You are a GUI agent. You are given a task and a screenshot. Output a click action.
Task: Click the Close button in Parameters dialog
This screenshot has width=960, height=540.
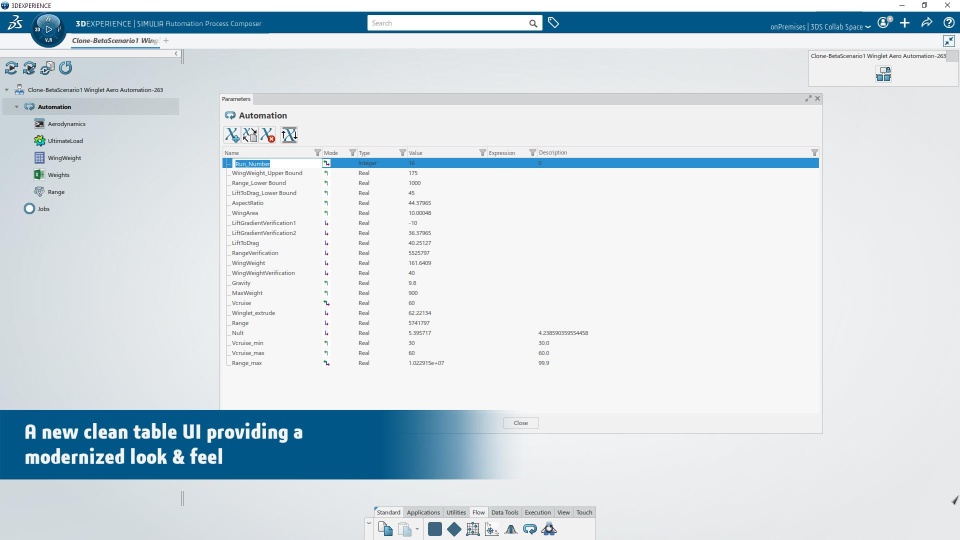pyautogui.click(x=520, y=423)
